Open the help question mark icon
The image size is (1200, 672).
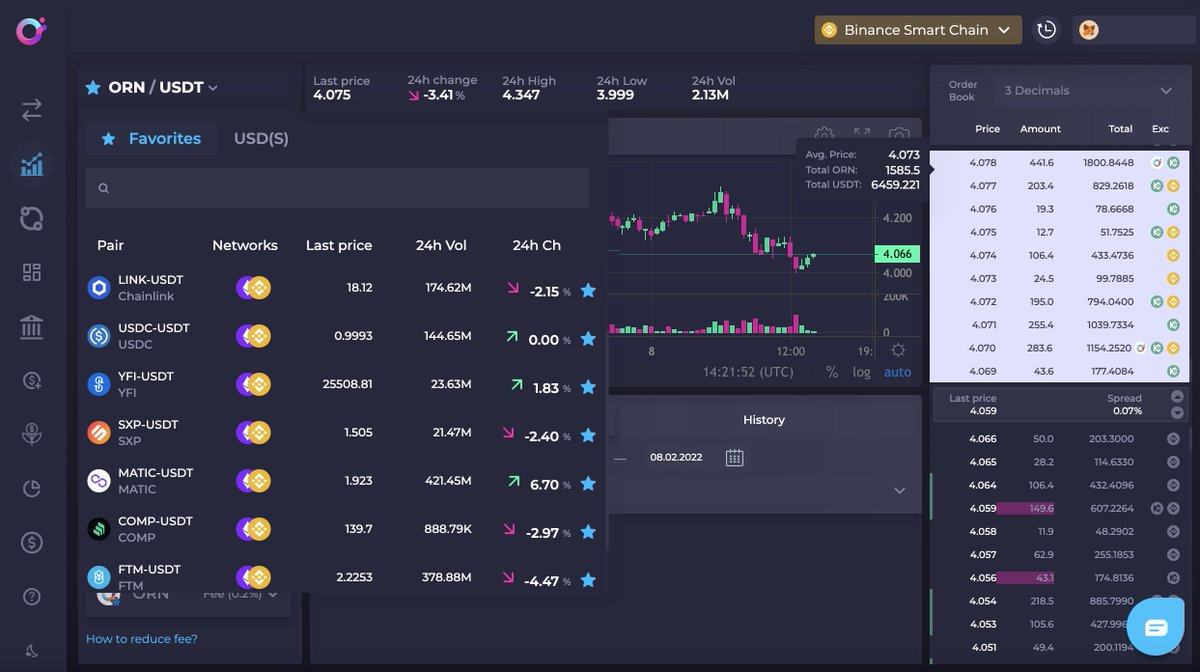coord(32,597)
